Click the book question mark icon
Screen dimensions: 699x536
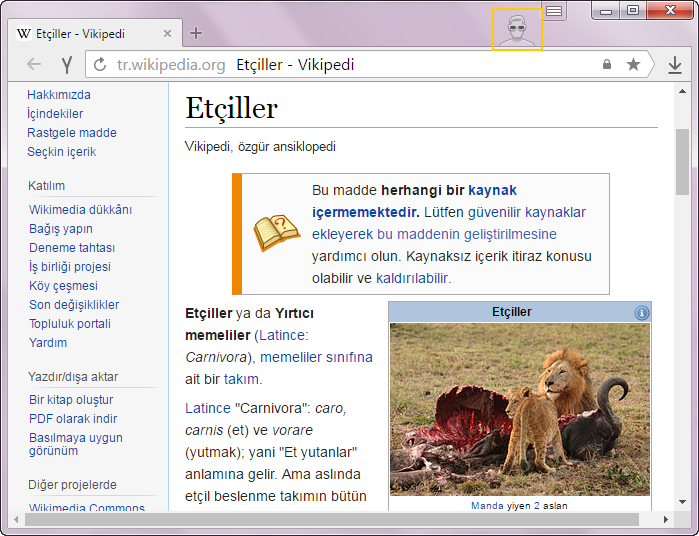pos(276,232)
